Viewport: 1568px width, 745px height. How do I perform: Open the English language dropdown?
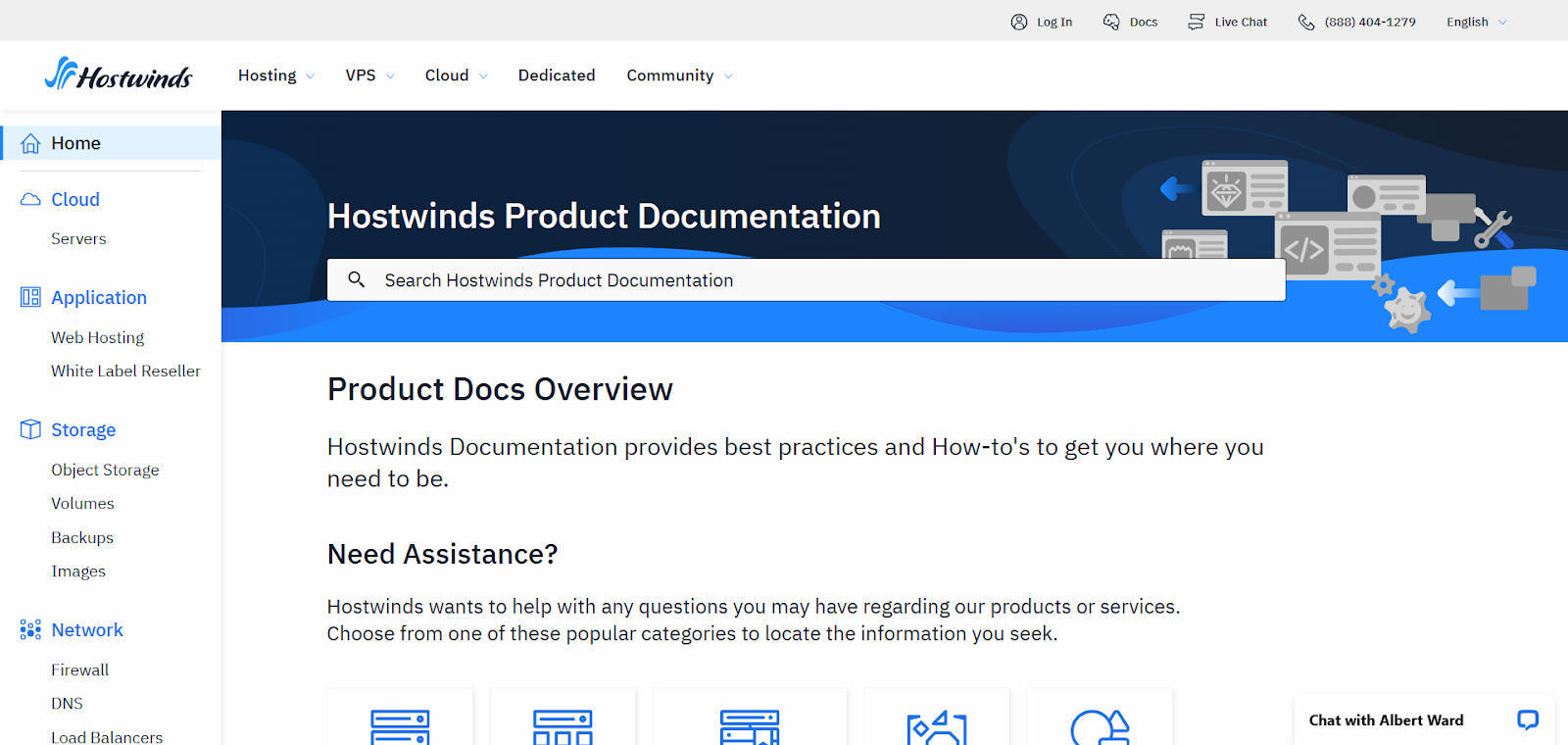[x=1477, y=22]
